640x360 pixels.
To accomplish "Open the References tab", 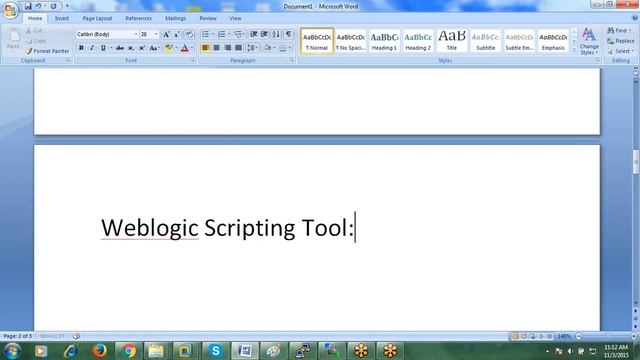I will coord(138,18).
